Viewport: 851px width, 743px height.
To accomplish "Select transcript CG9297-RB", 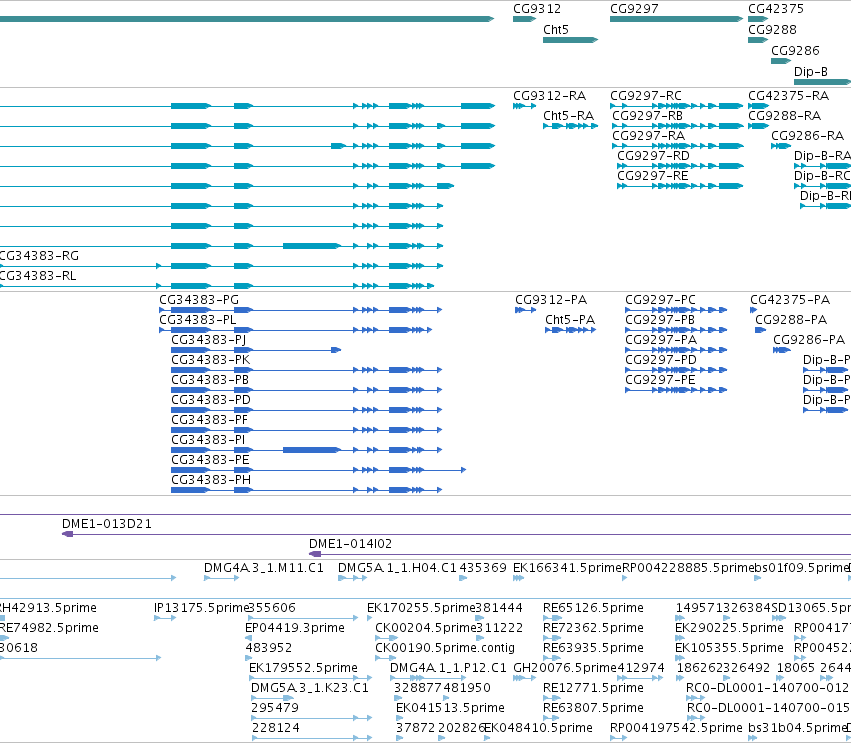I will point(647,116).
